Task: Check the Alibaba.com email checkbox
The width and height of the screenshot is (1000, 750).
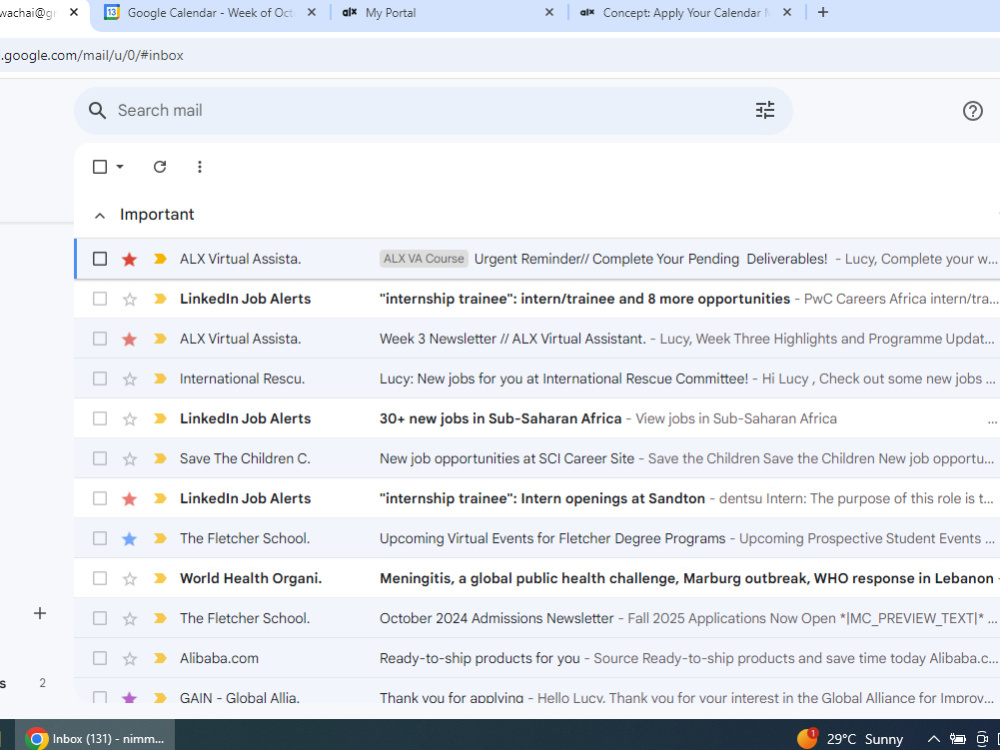Action: (99, 658)
